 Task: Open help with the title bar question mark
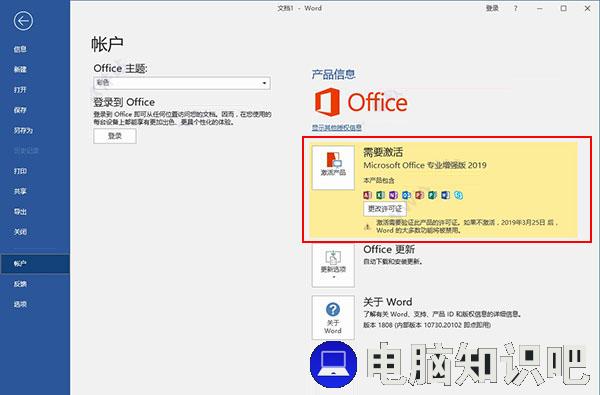tap(515, 8)
